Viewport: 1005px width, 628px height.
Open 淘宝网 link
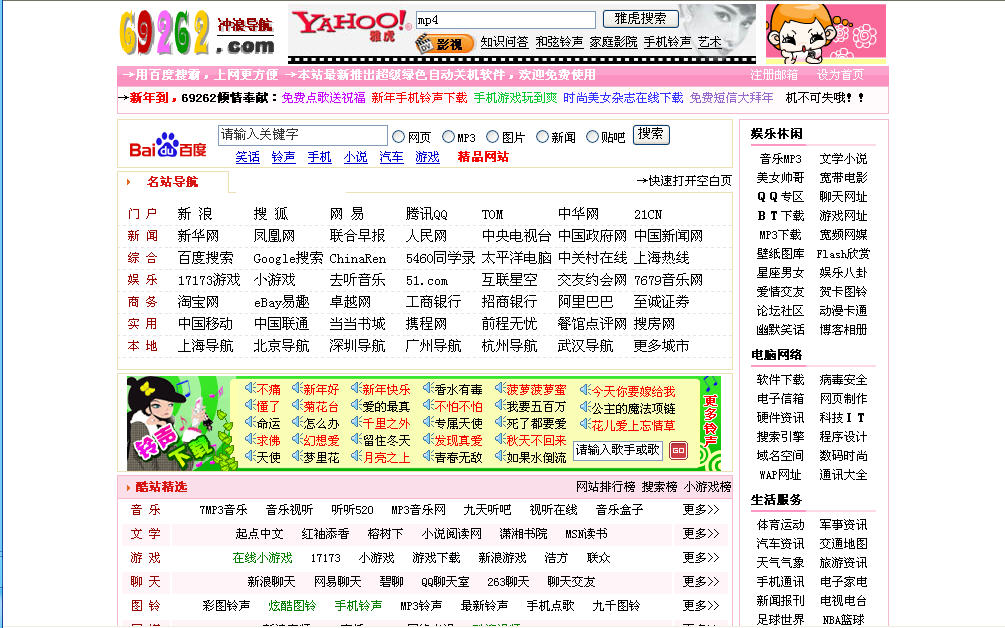(x=198, y=302)
